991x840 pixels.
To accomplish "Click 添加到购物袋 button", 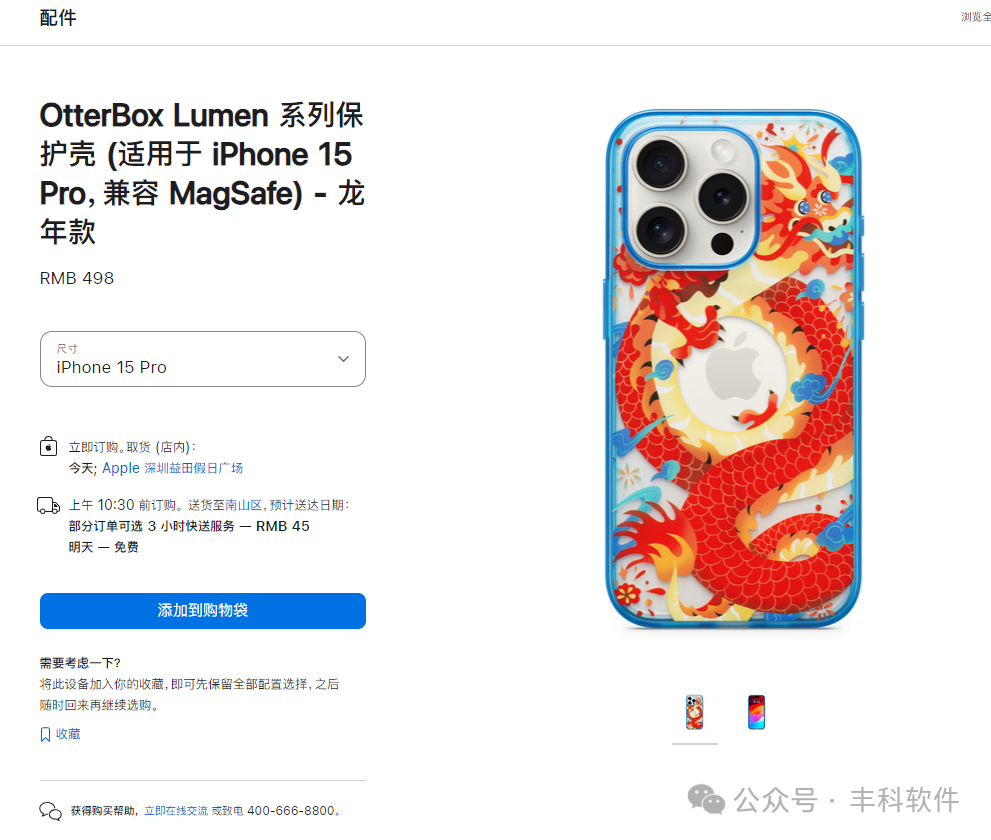I will [203, 611].
